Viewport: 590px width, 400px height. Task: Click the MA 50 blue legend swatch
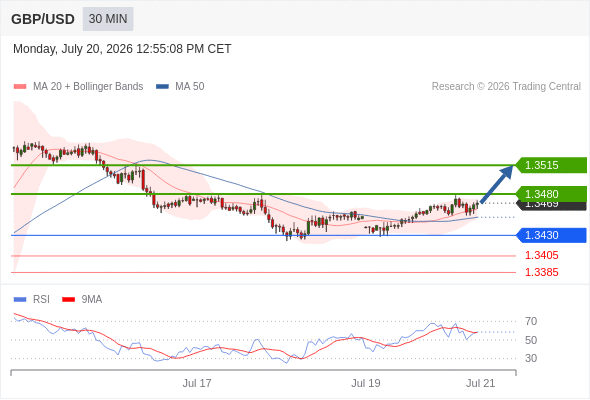[x=162, y=87]
